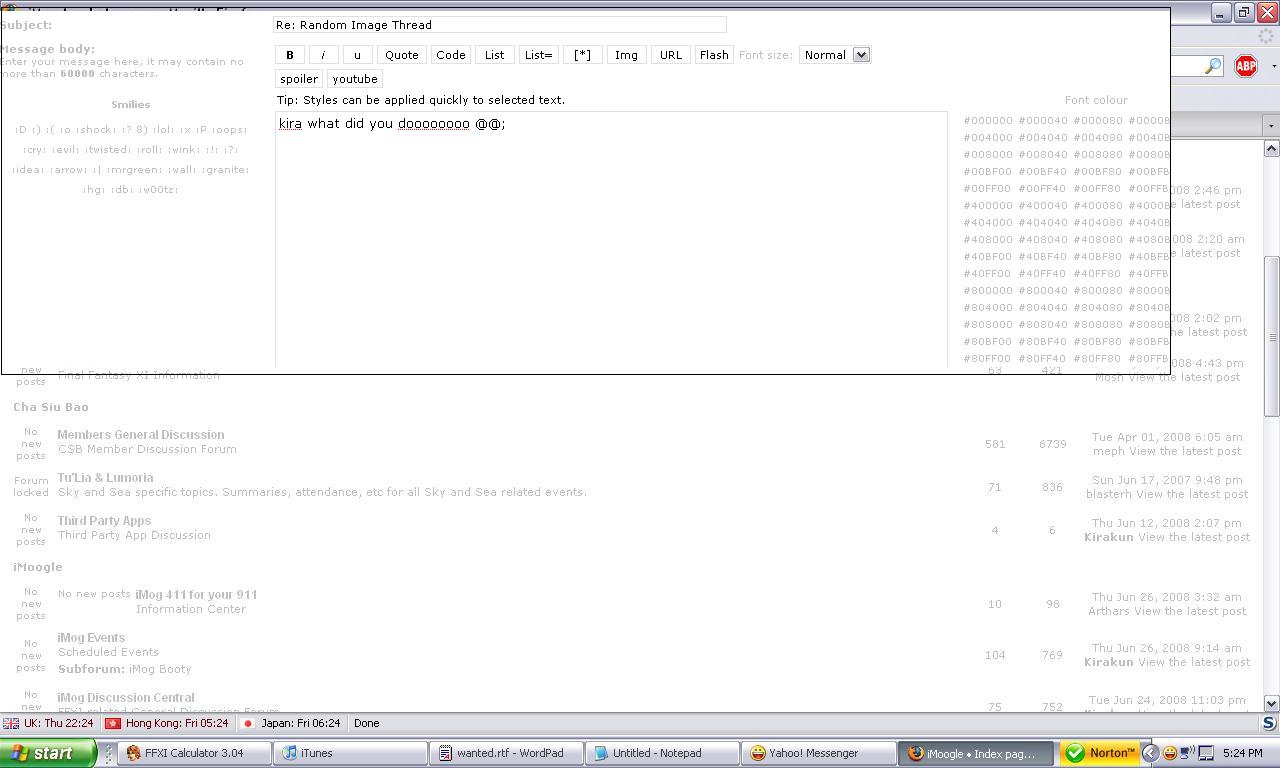The width and height of the screenshot is (1280, 768).
Task: Open the Adblock Plus dropdown arrow
Action: click(1273, 66)
